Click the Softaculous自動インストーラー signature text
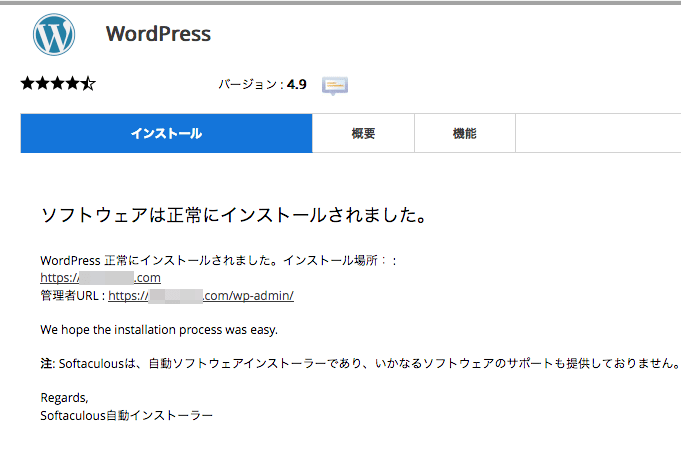The width and height of the screenshot is (681, 449). (x=126, y=416)
